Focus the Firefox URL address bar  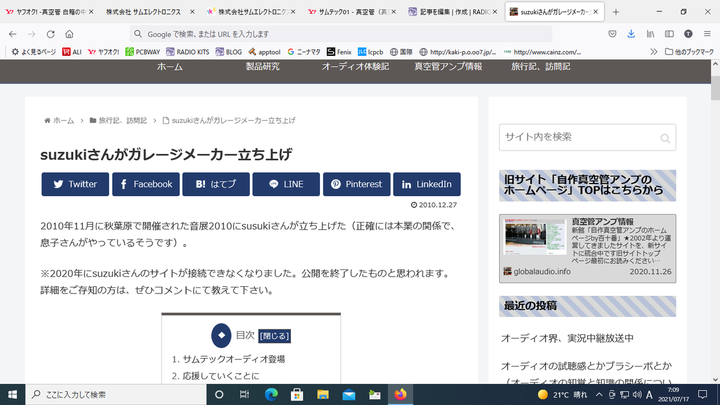[341, 34]
